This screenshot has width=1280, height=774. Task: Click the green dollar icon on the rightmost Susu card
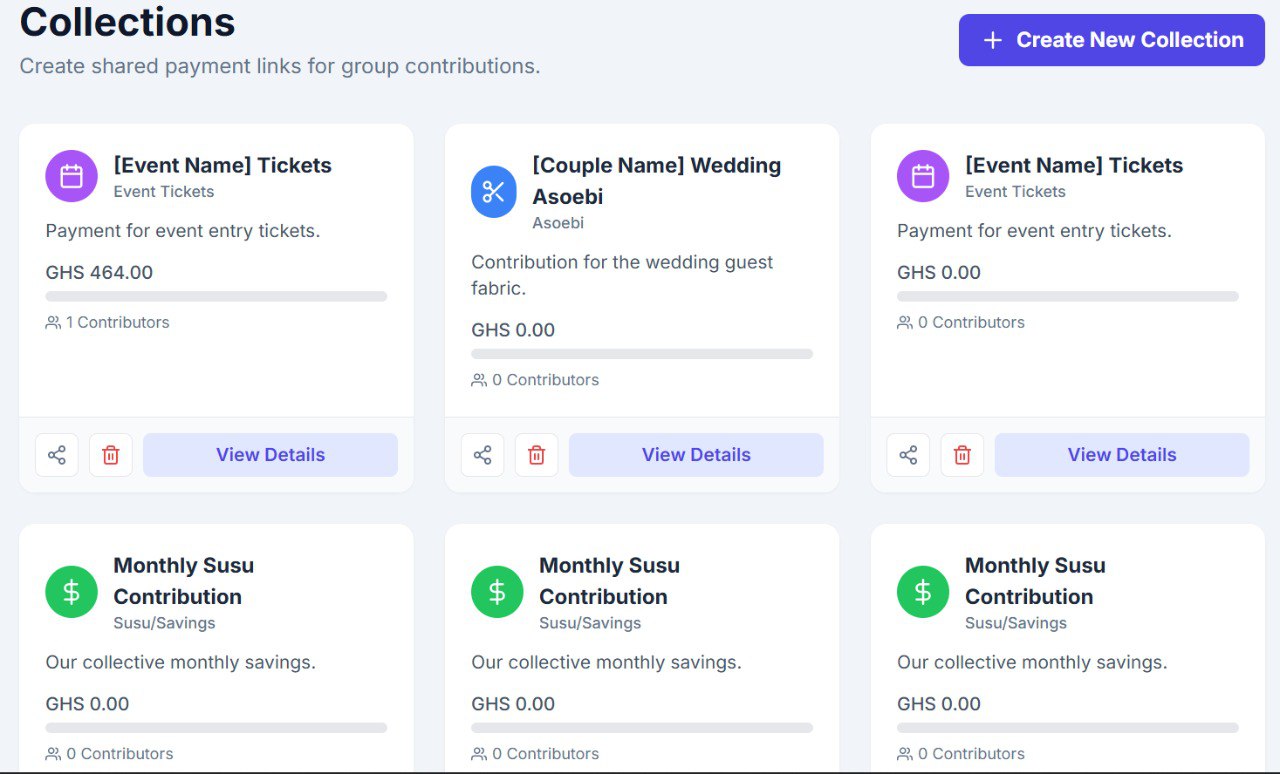tap(923, 592)
